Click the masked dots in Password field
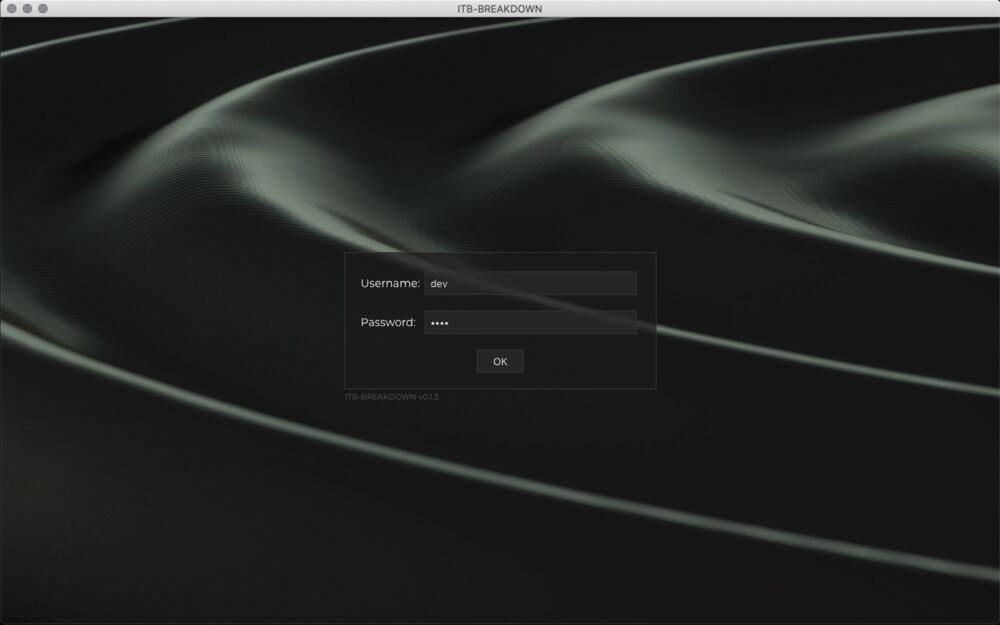1000x625 pixels. [x=439, y=323]
